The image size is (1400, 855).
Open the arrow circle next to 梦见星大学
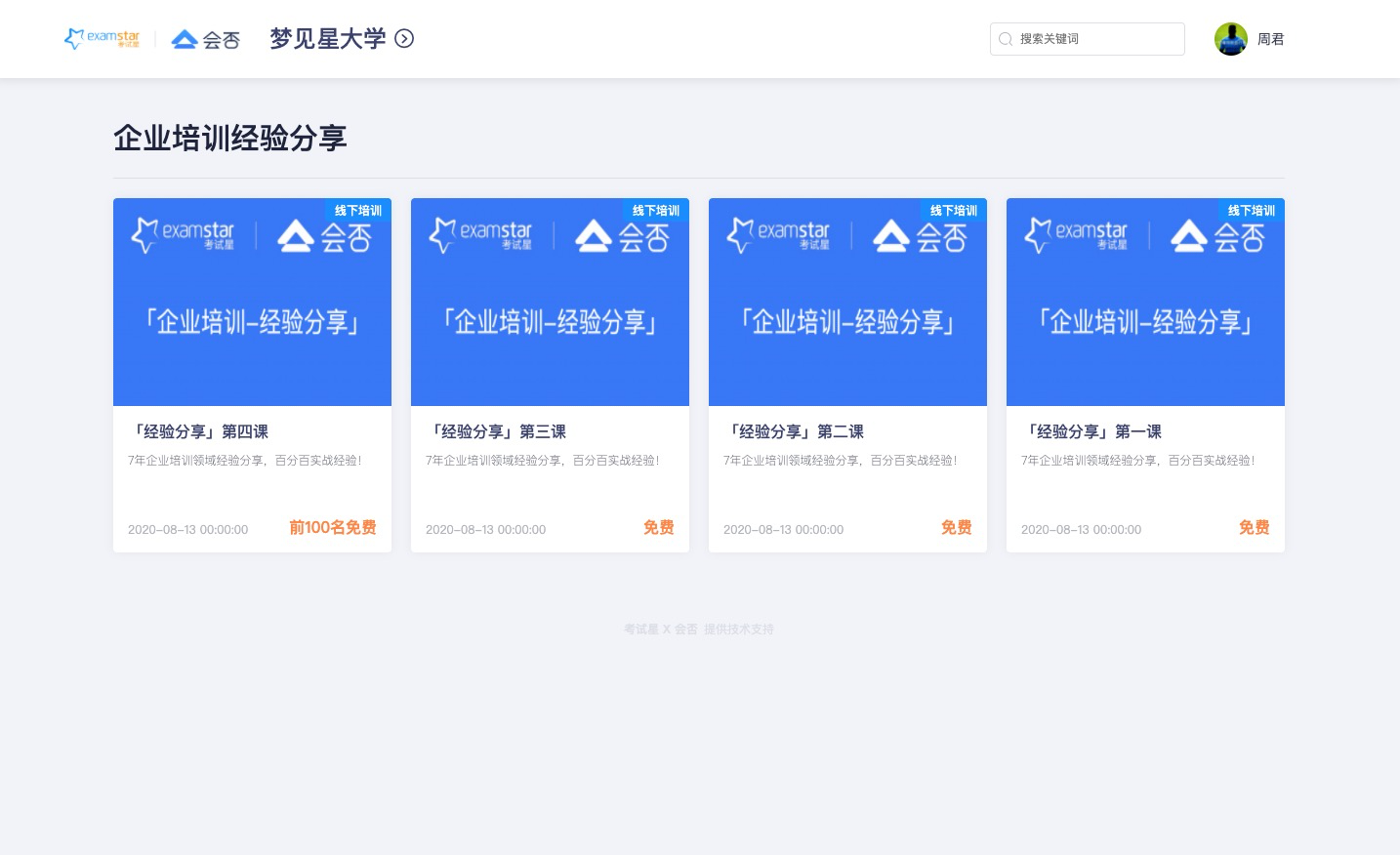(404, 39)
